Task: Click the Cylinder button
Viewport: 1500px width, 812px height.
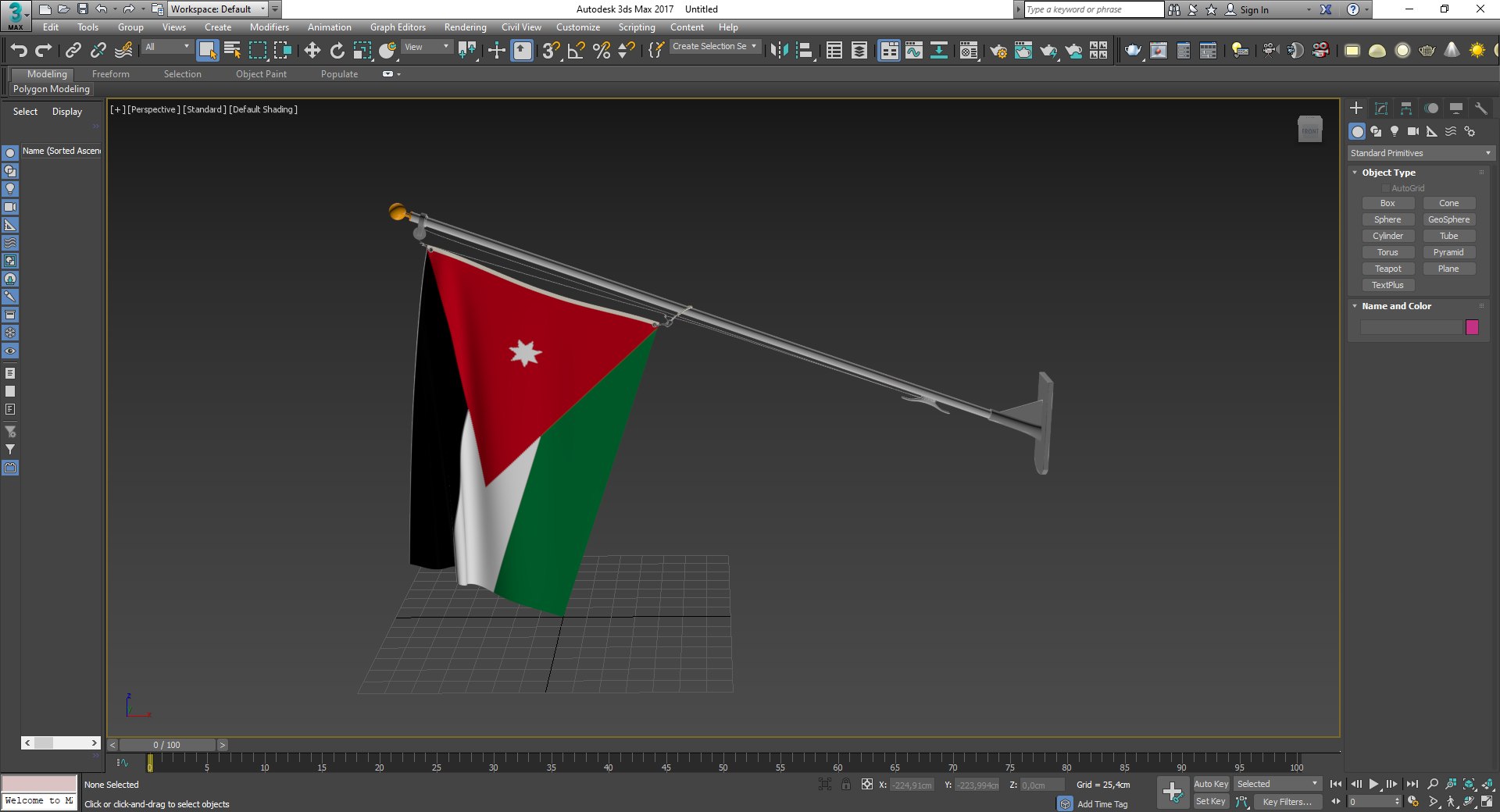Action: 1387,236
